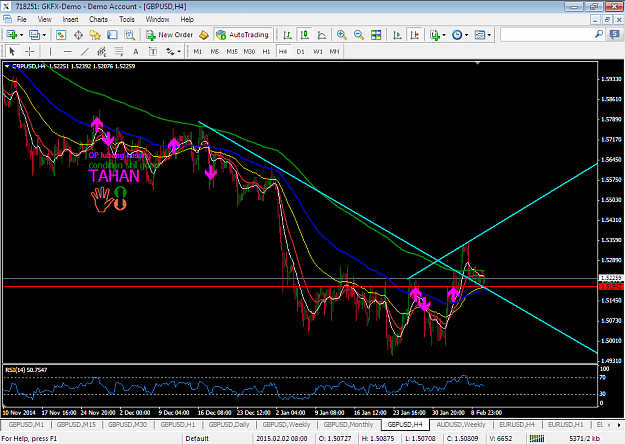Collapse the GBPUSD,H4 chart title triangle
This screenshot has width=625, height=444.
(x=7, y=66)
